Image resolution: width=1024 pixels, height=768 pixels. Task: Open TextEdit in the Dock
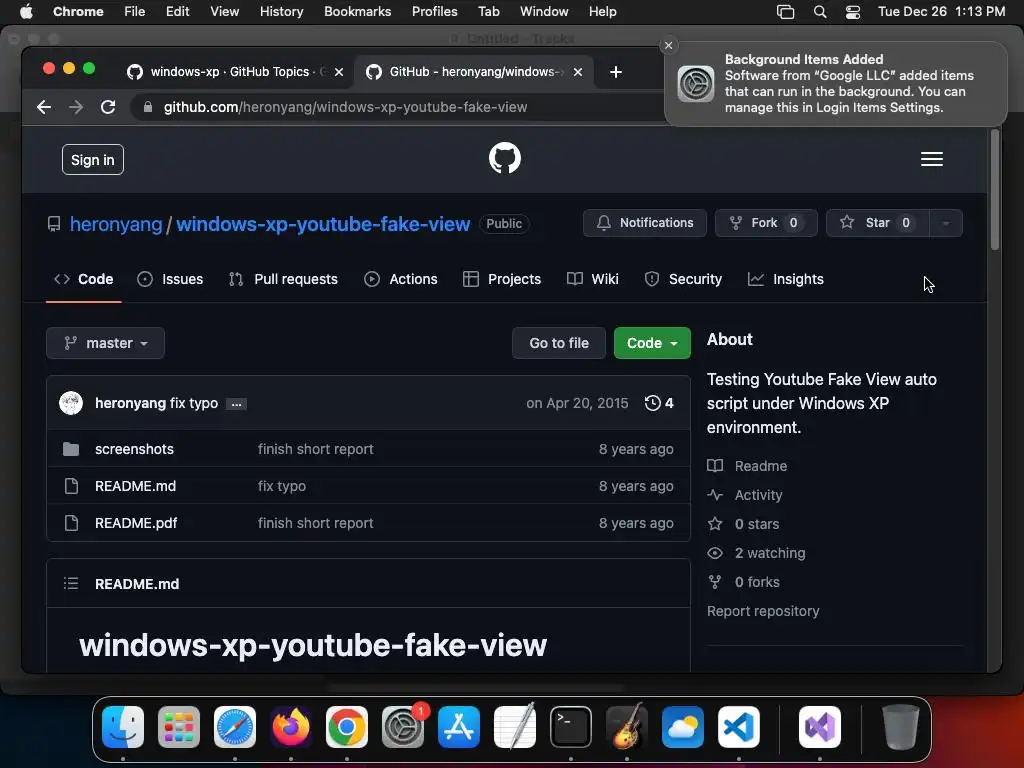(x=515, y=727)
